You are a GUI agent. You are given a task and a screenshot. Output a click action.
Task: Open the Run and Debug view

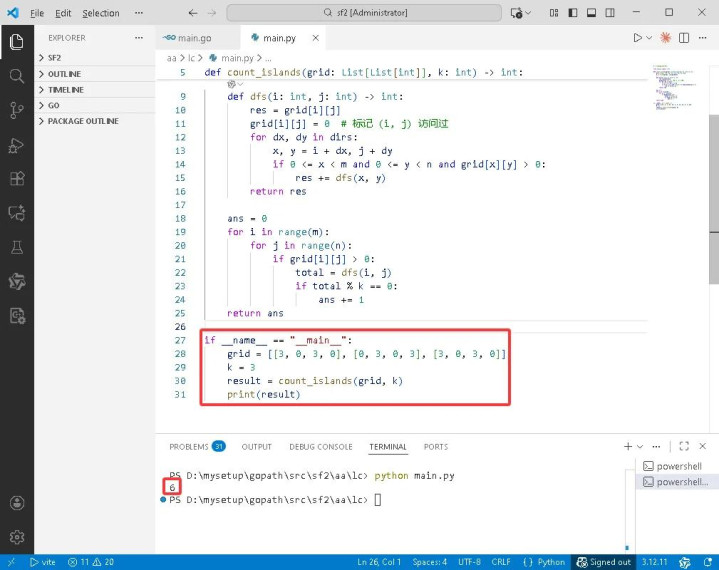point(16,145)
